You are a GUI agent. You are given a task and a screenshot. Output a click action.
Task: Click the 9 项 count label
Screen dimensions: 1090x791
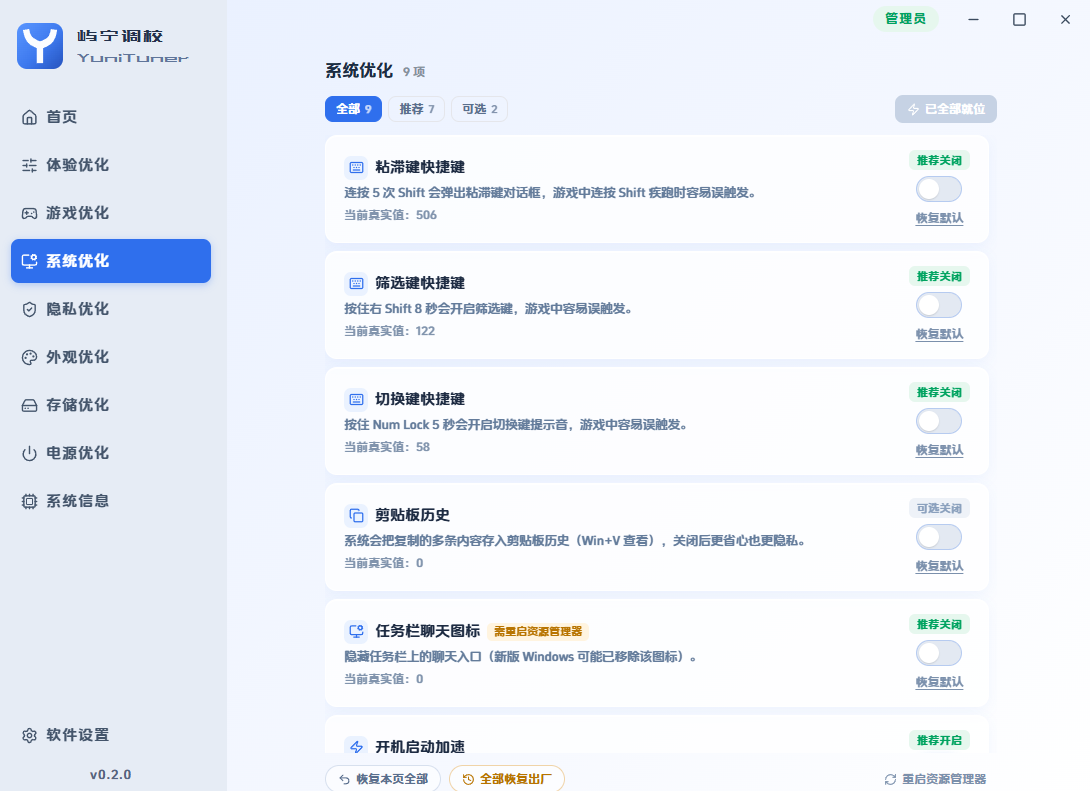(414, 72)
